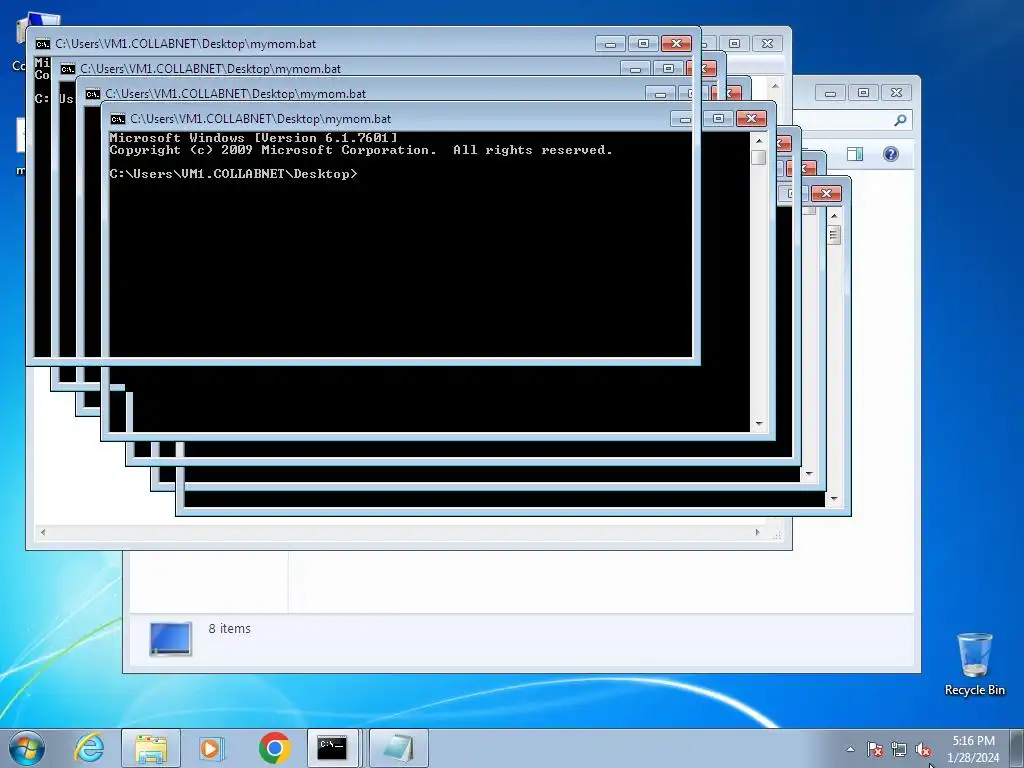Image resolution: width=1024 pixels, height=768 pixels.
Task: Click the scroll-up arrow of the prompt-text cmd window
Action: 759,140
